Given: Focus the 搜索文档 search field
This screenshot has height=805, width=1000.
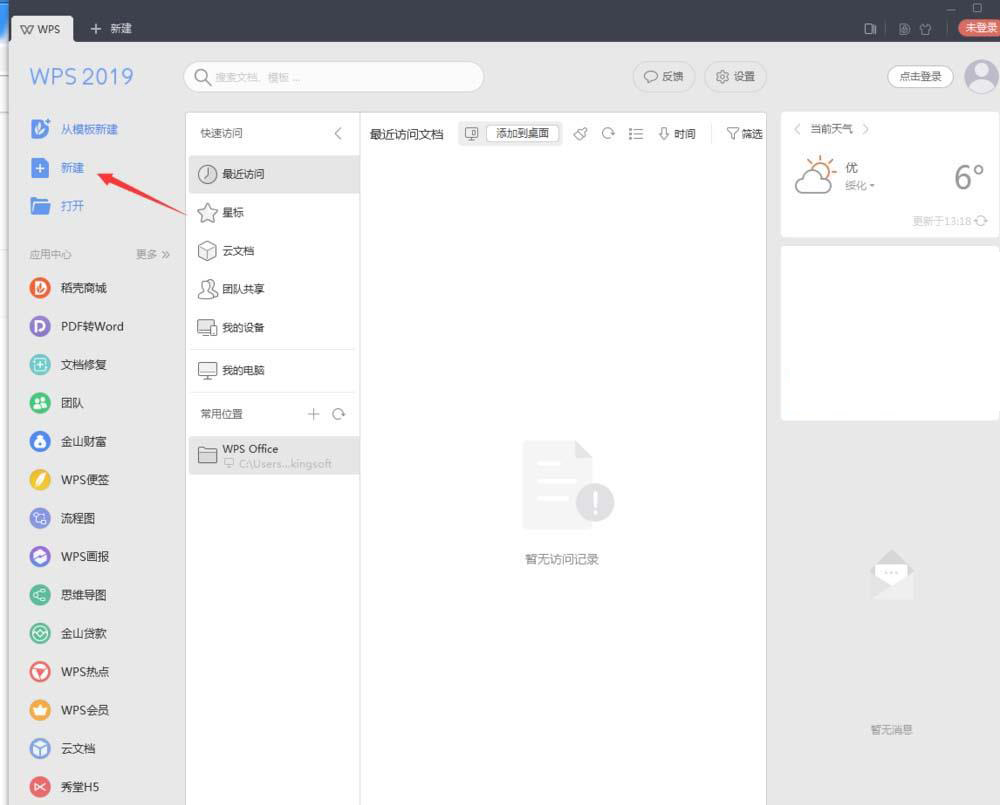Looking at the screenshot, I should pos(334,77).
